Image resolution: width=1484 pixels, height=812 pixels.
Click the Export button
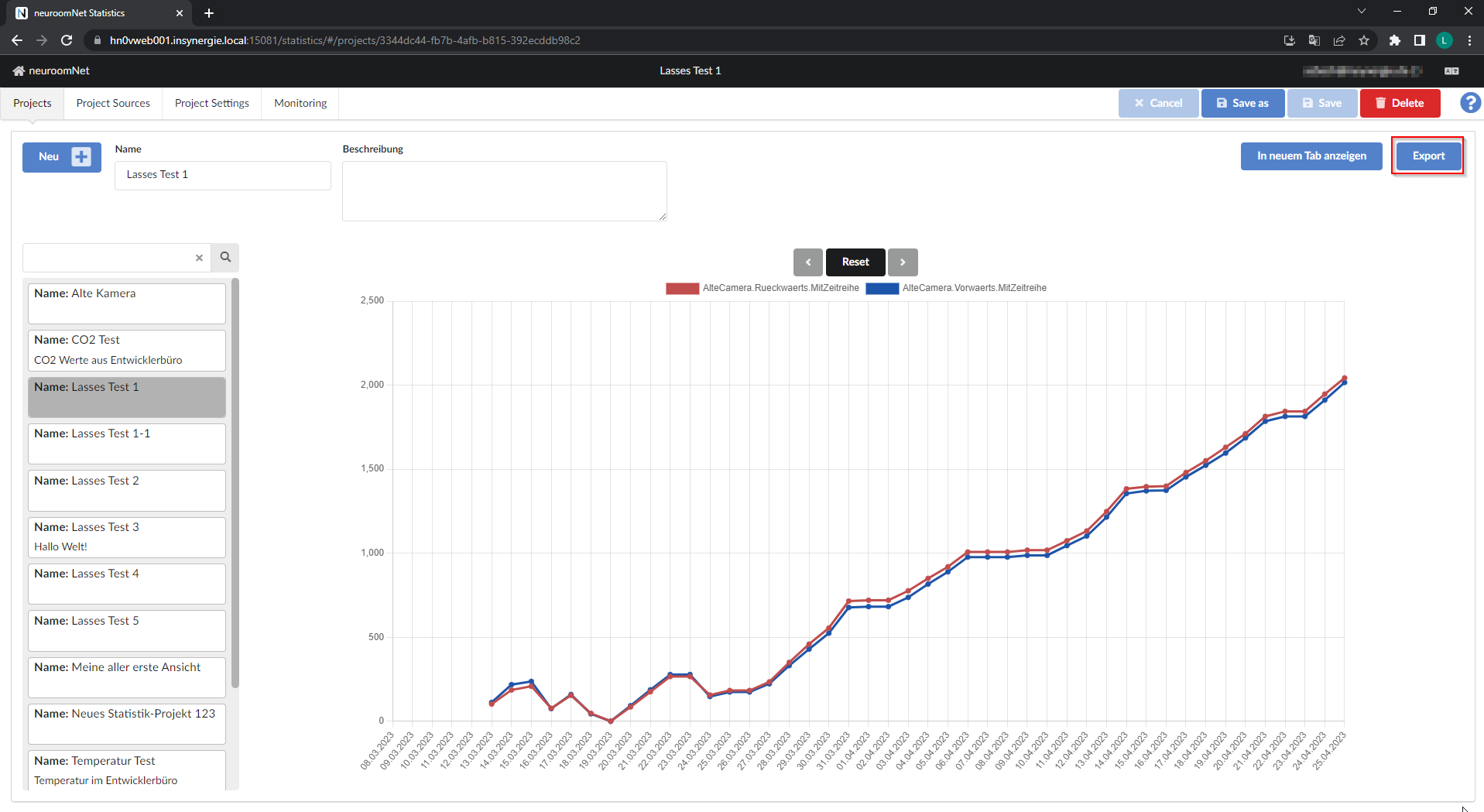click(1427, 155)
